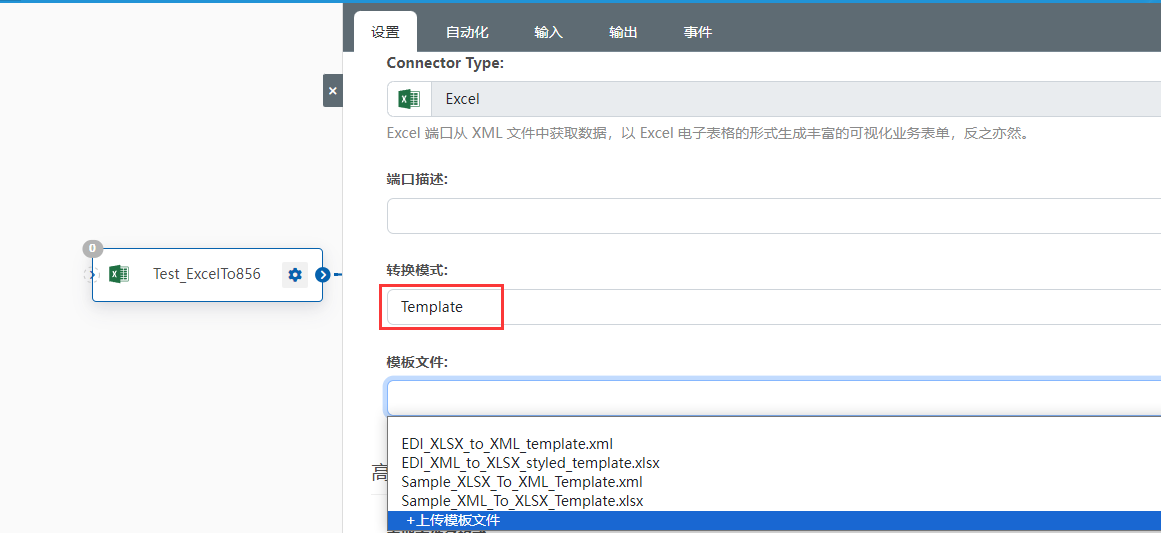Click the Excel icon beside Connector Type

409,99
